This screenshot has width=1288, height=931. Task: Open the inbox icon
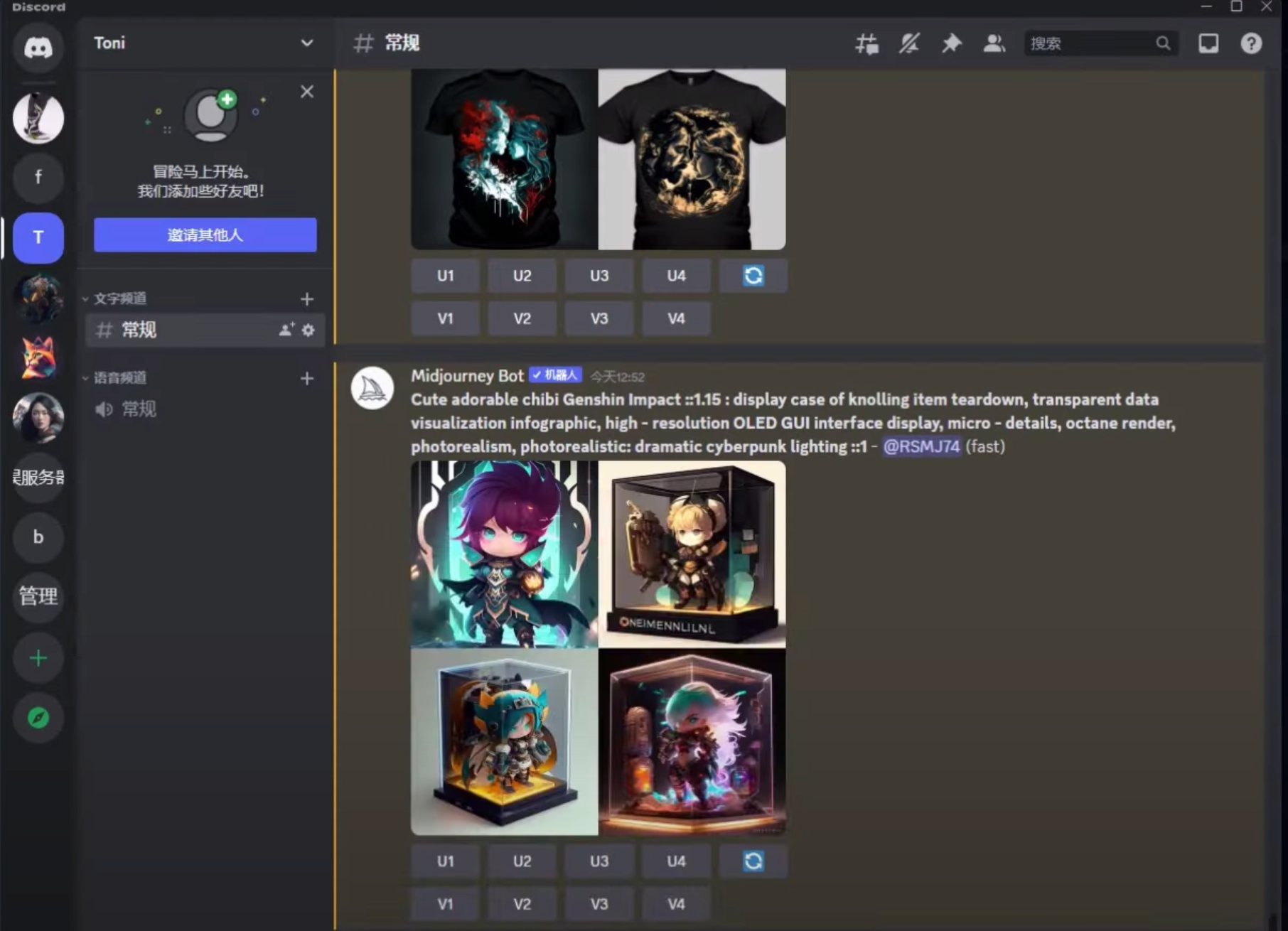[x=1208, y=43]
